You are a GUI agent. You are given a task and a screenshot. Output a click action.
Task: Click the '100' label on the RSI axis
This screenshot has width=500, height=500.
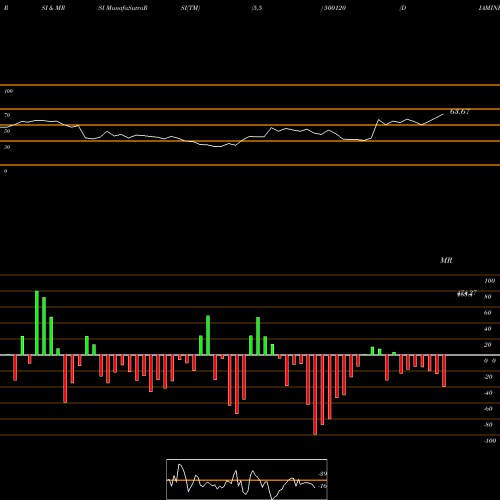(x=8, y=91)
